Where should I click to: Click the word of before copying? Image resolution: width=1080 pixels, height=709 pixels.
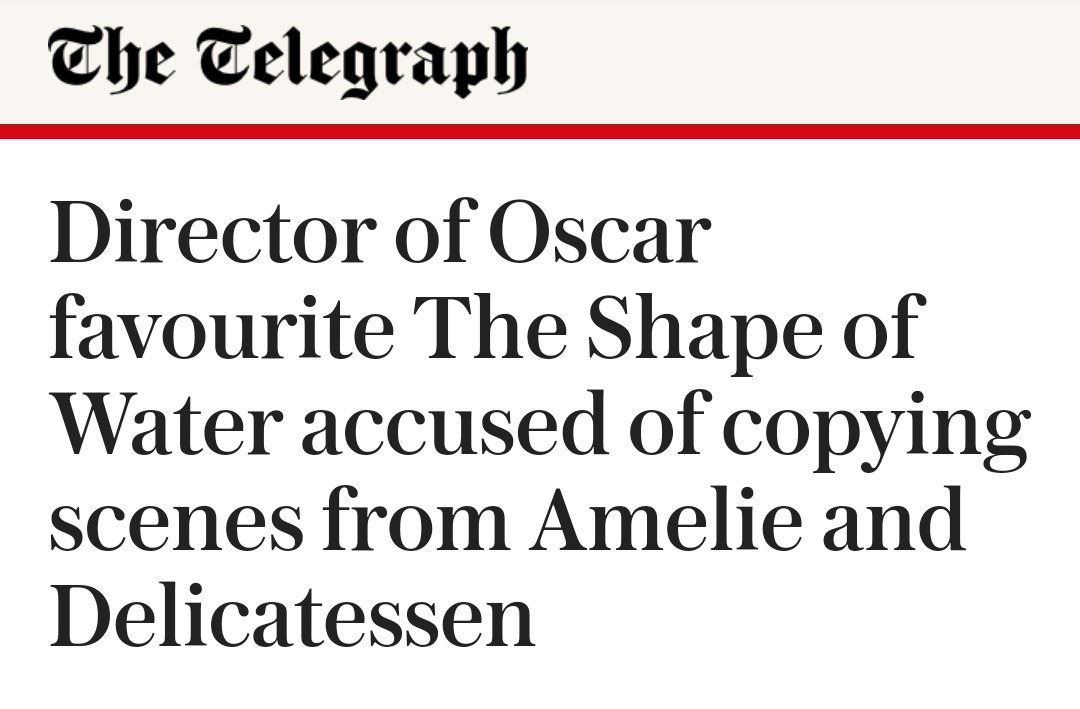pos(665,422)
